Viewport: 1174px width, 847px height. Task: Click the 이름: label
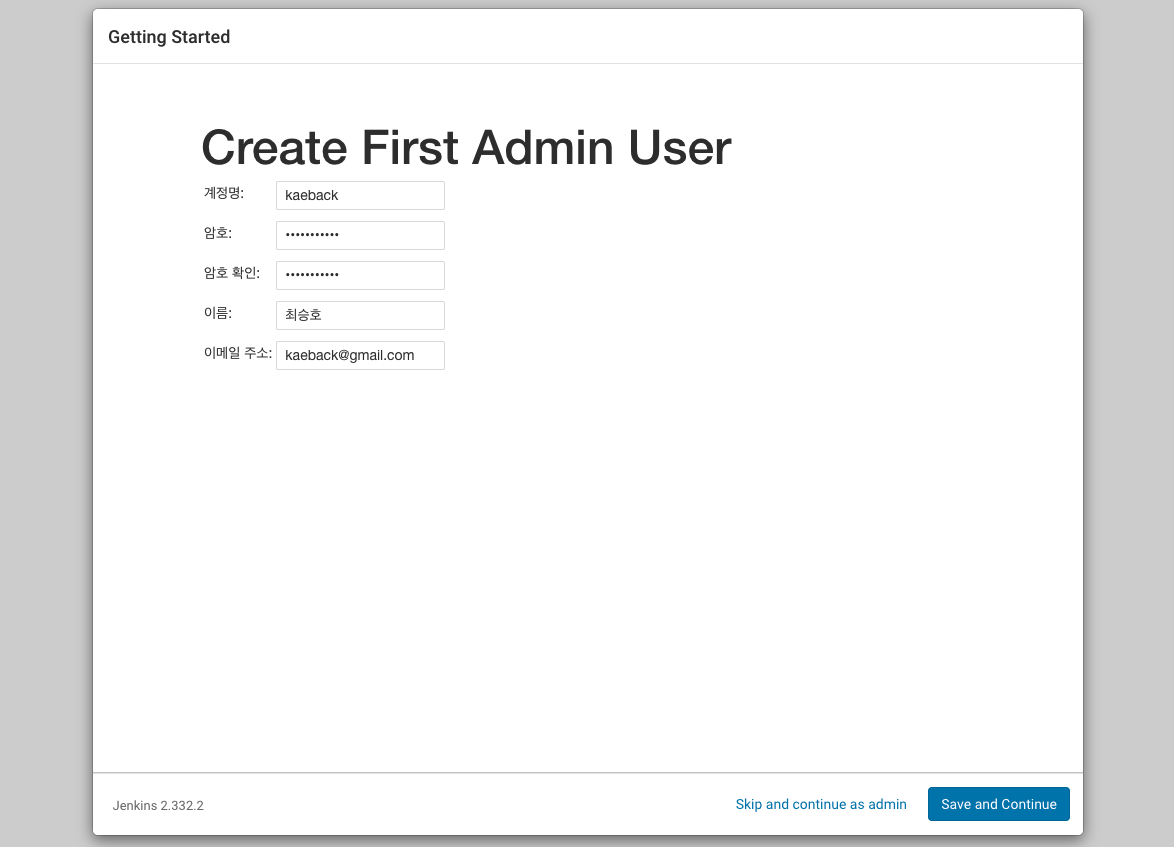coord(218,313)
